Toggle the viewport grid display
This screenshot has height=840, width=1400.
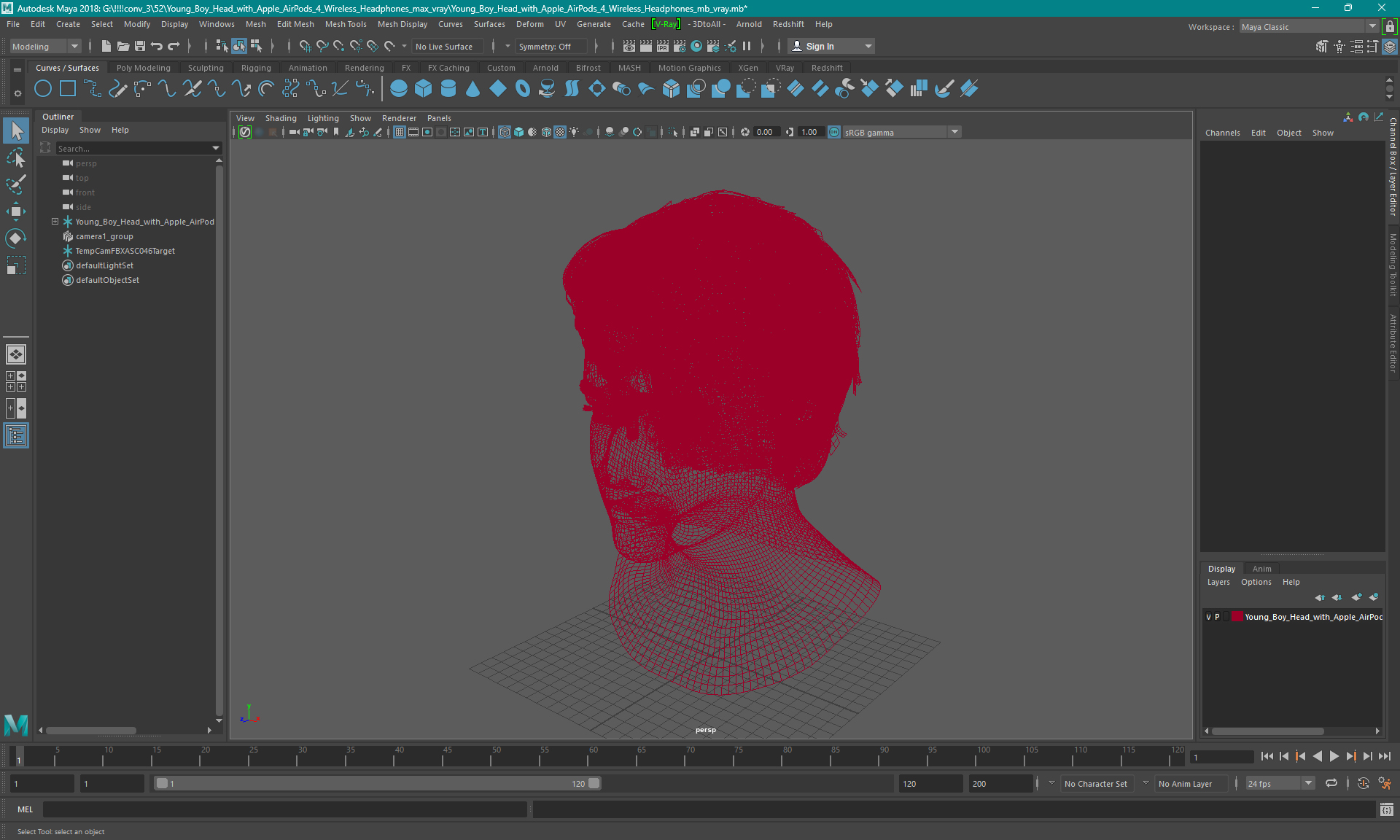(400, 132)
